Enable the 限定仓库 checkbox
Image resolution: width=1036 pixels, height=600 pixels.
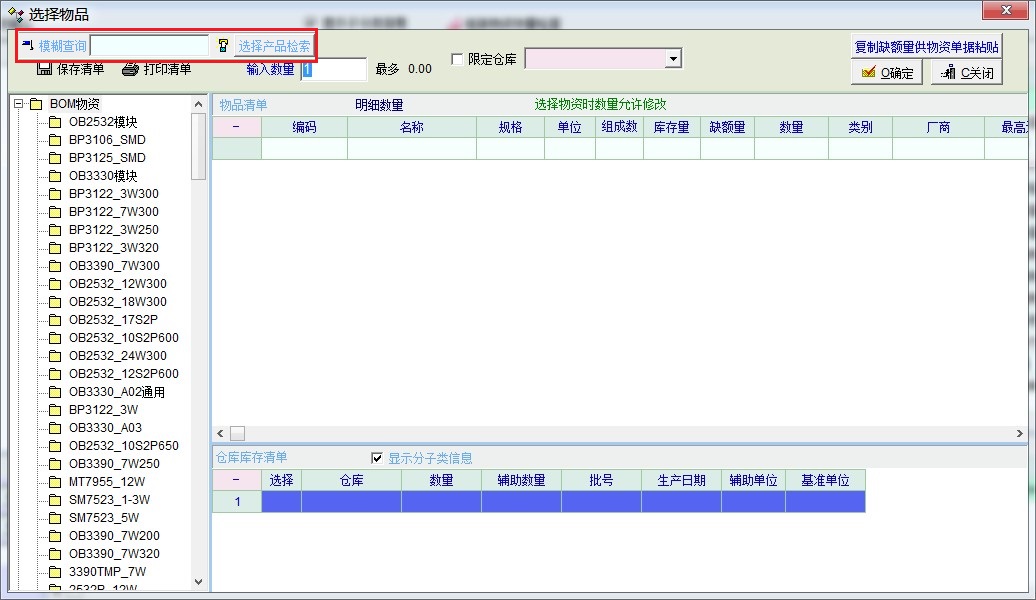click(x=458, y=59)
